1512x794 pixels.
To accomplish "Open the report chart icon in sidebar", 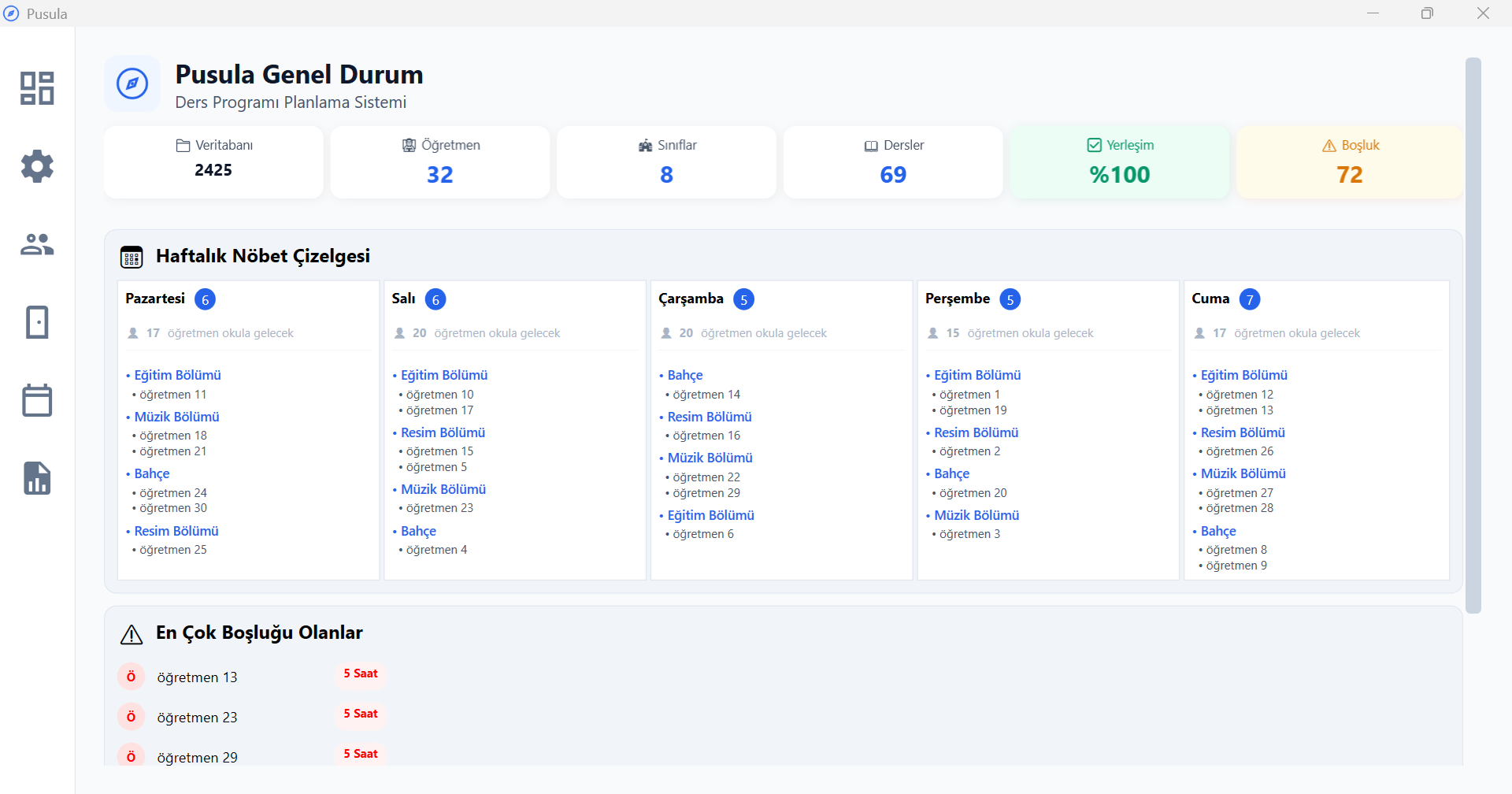I will coord(37,478).
